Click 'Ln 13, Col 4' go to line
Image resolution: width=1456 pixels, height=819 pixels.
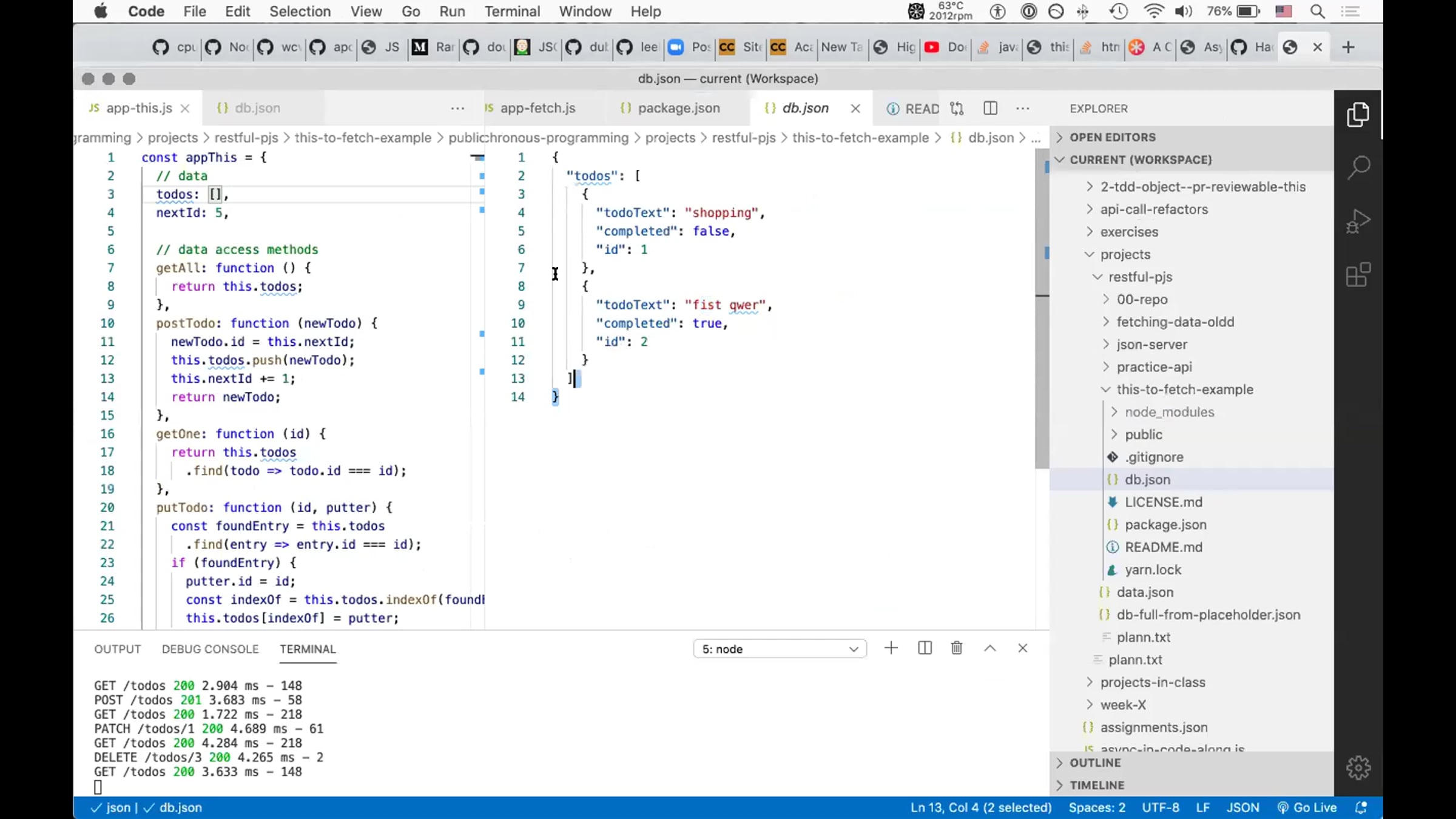(x=981, y=807)
